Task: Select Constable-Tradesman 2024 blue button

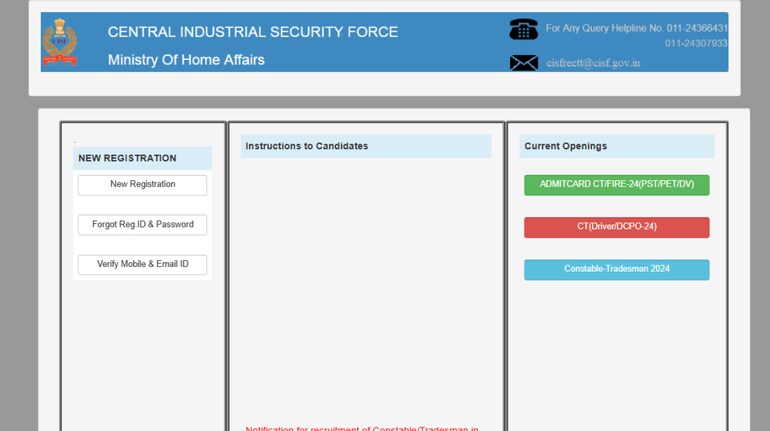Action: [616, 270]
